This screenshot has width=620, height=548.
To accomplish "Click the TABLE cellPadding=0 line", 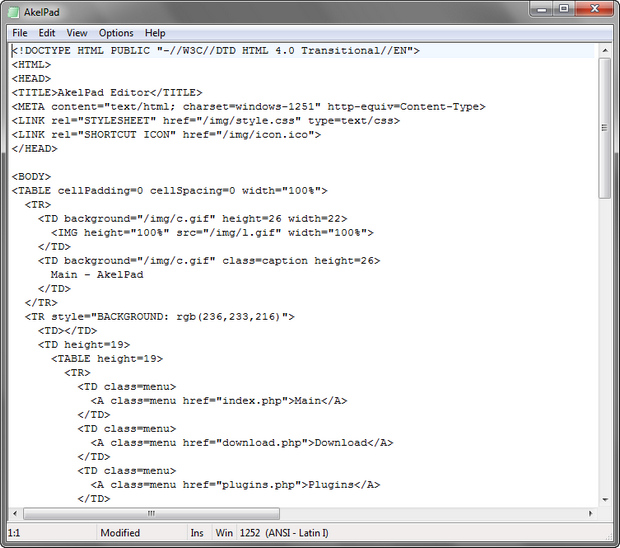I will (x=169, y=191).
